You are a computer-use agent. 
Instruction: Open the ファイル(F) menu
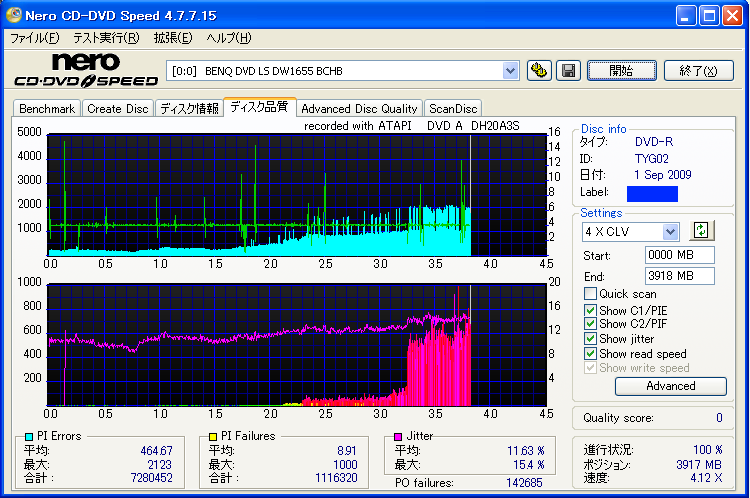[34, 38]
